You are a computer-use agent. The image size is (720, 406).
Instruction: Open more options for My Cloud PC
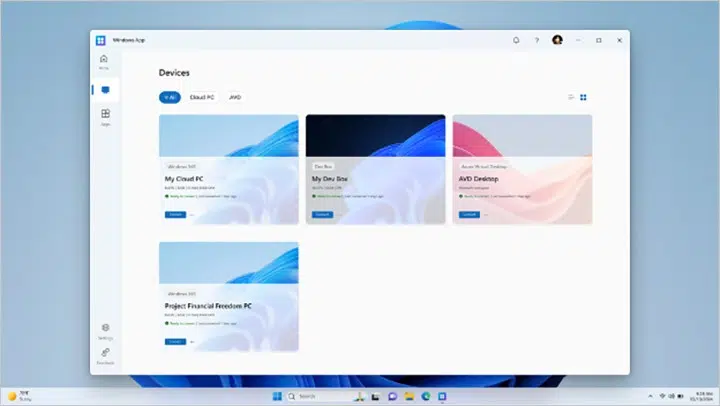pos(192,214)
